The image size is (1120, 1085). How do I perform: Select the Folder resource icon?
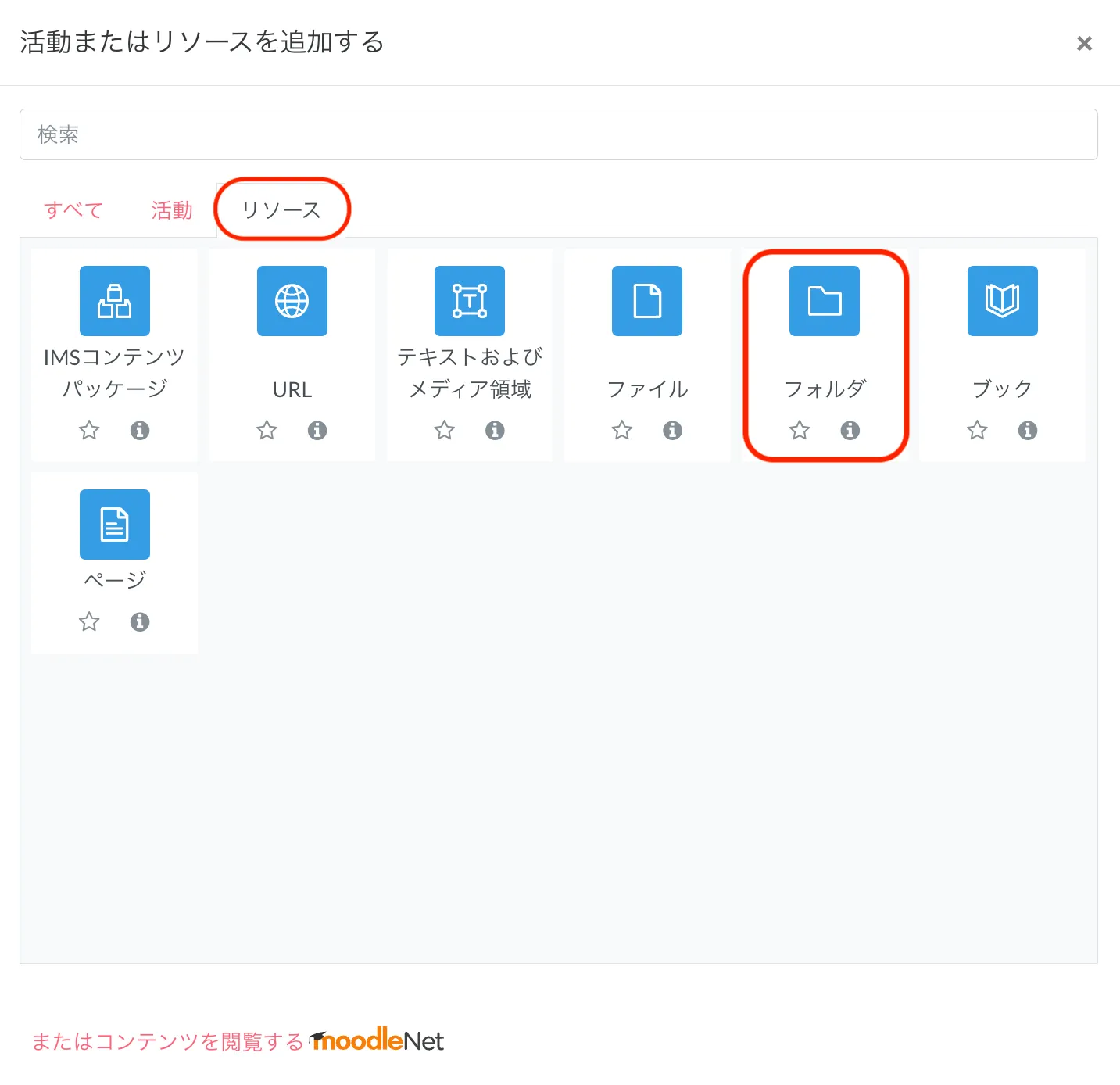824,301
